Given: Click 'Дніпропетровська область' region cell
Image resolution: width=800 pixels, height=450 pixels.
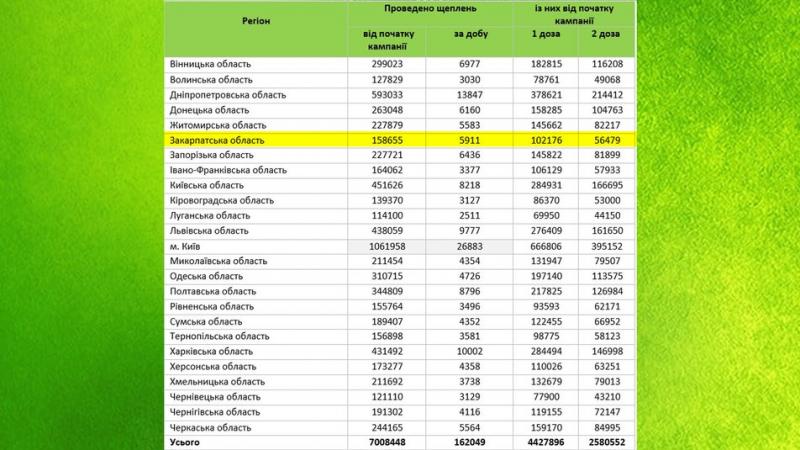Looking at the screenshot, I should pyautogui.click(x=228, y=95).
